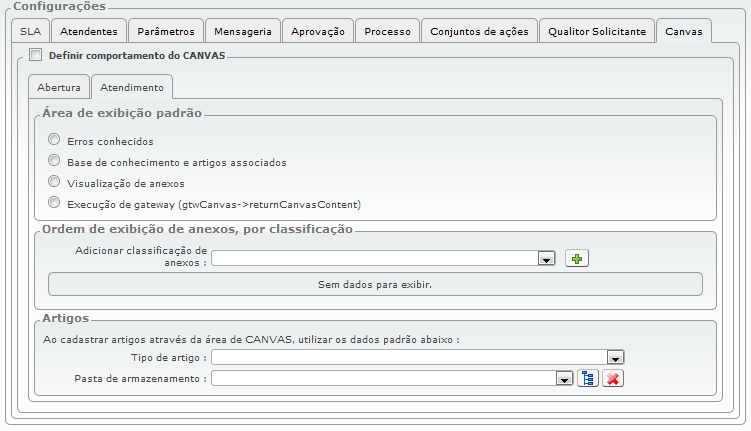Open the Atendentes tab
751x431 pixels.
88,32
